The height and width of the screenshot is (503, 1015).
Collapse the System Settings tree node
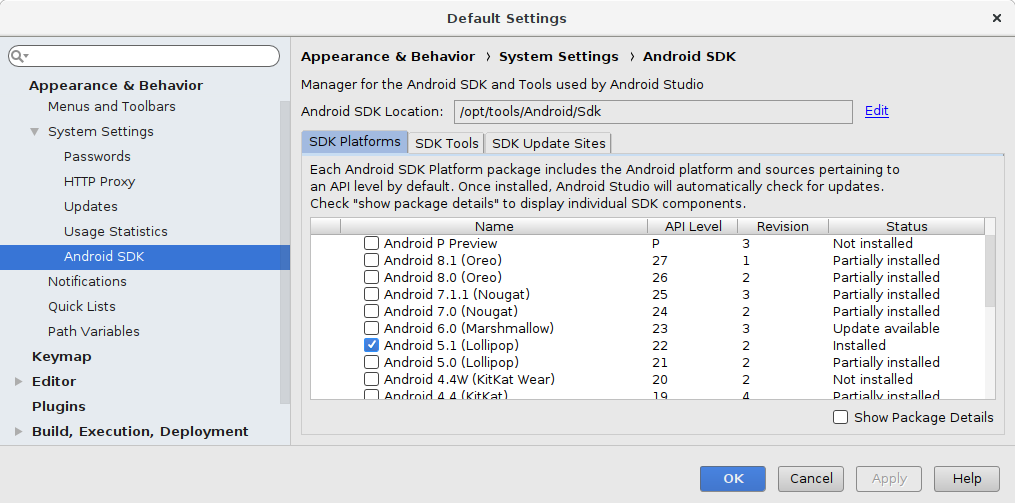click(34, 132)
